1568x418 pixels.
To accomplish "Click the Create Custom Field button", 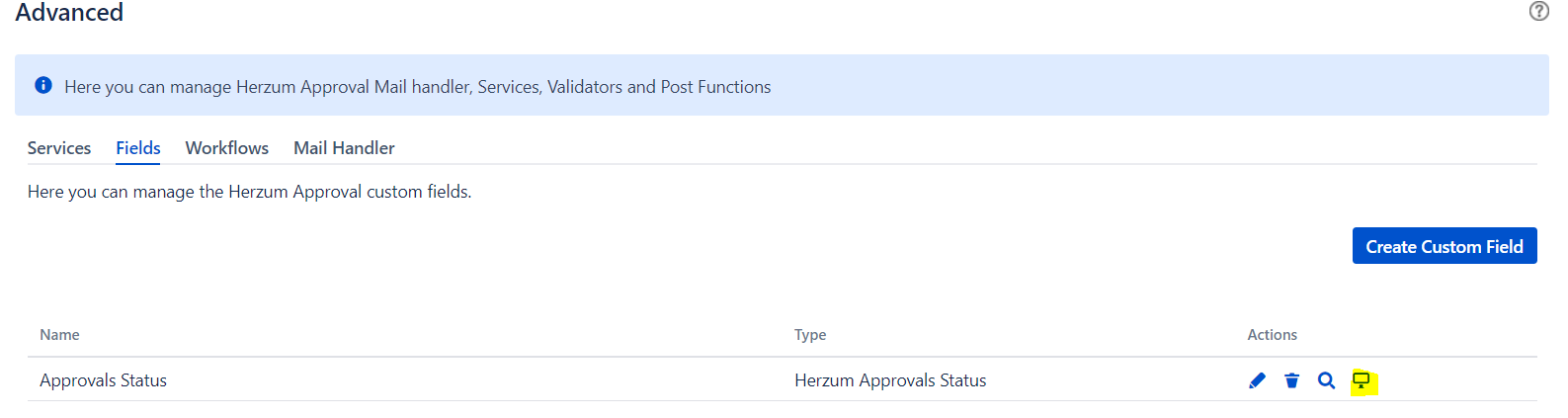I will coord(1444,246).
